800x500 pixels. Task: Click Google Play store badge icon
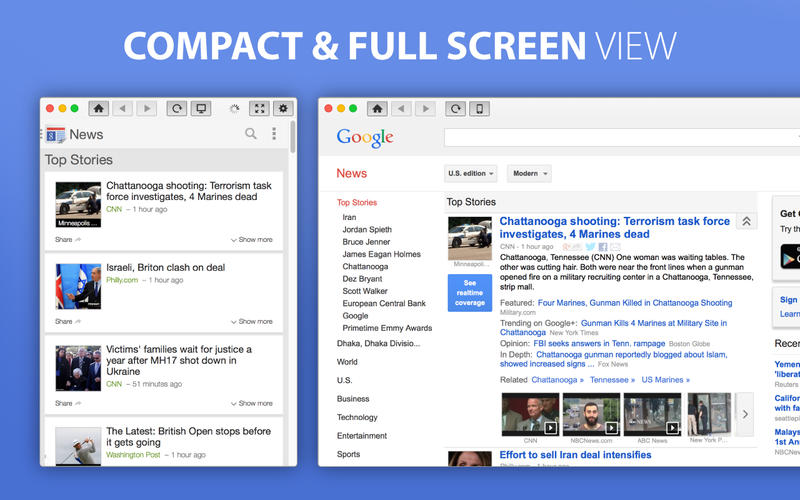[790, 257]
